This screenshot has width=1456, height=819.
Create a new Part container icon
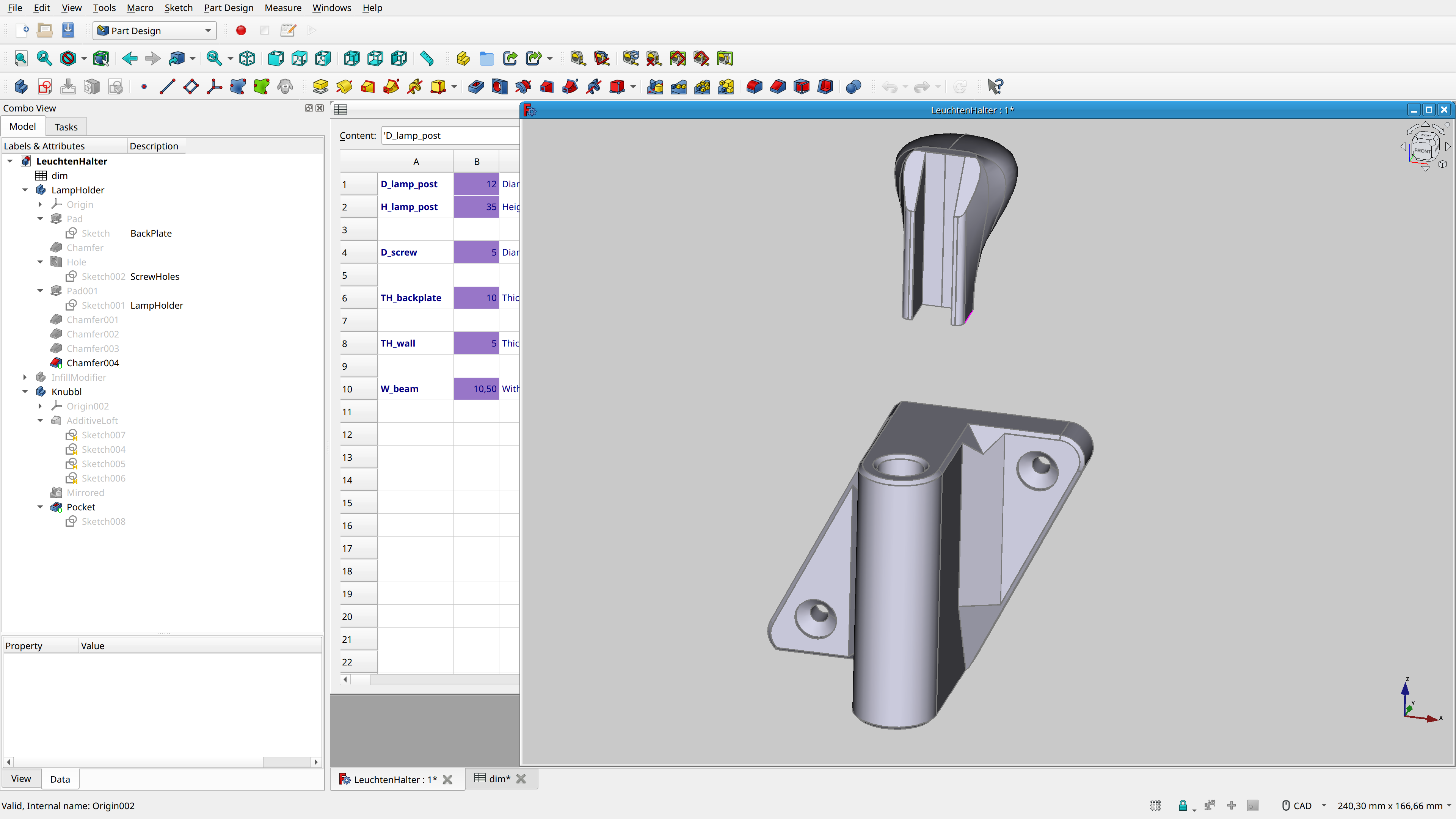pyautogui.click(x=463, y=58)
